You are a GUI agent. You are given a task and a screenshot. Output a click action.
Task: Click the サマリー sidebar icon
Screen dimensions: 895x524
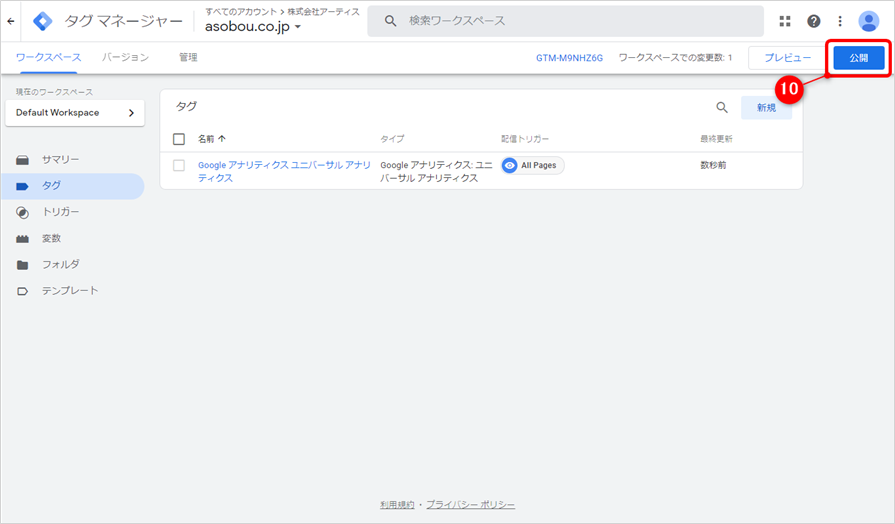click(22, 160)
